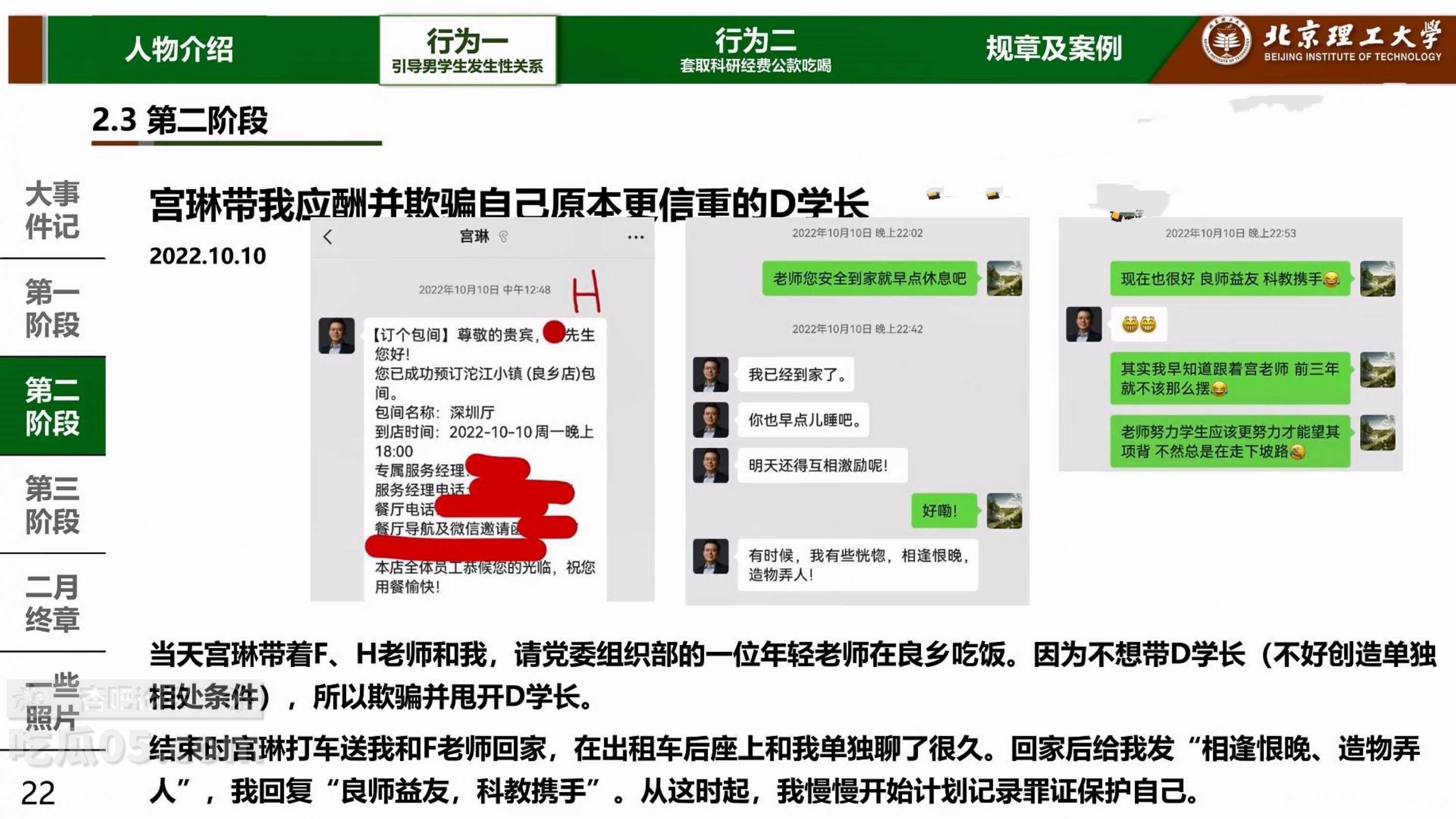Select the 行为一 tab
This screenshot has width=1456, height=819.
pos(467,50)
